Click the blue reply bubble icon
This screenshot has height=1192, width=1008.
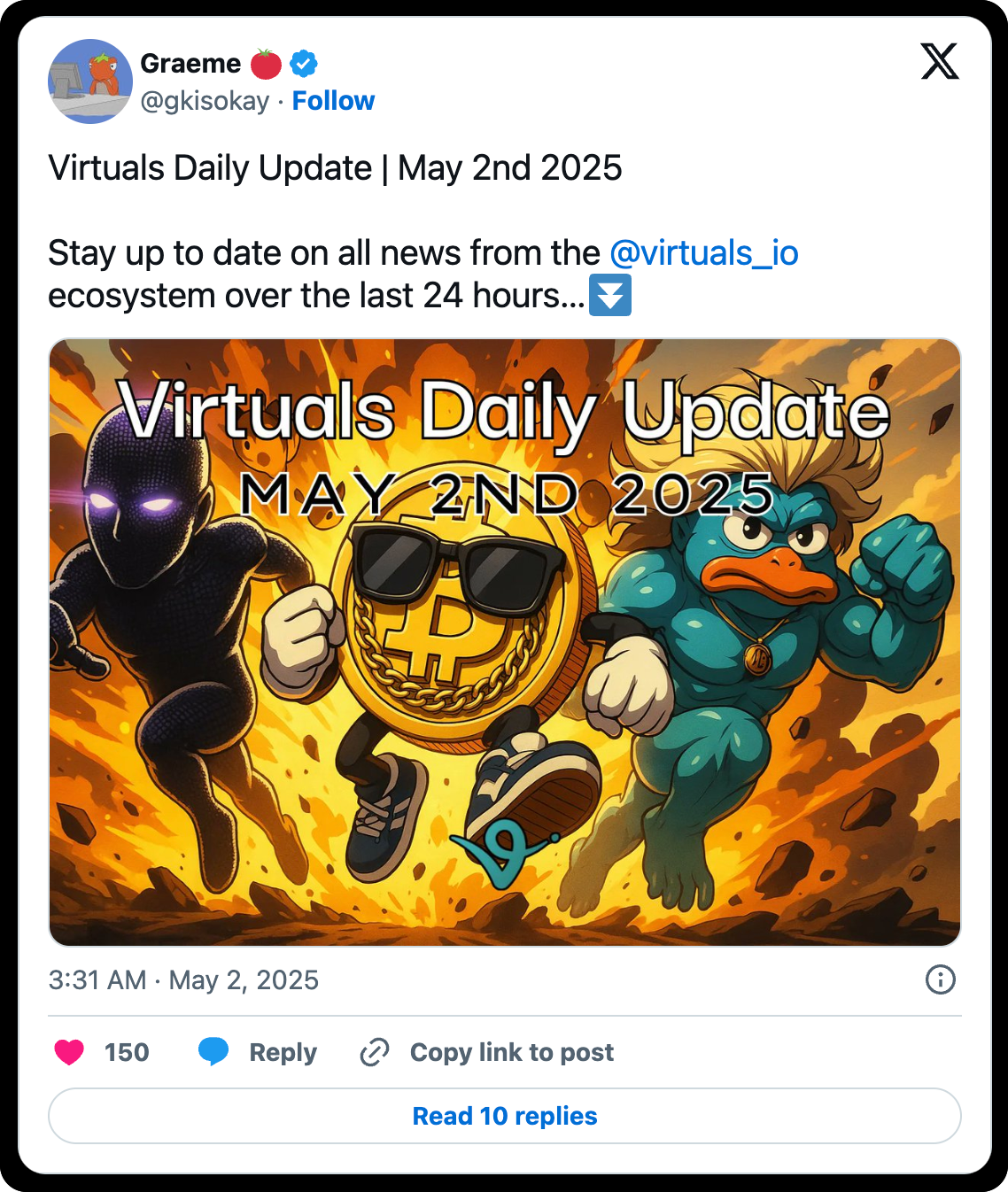[x=213, y=1052]
